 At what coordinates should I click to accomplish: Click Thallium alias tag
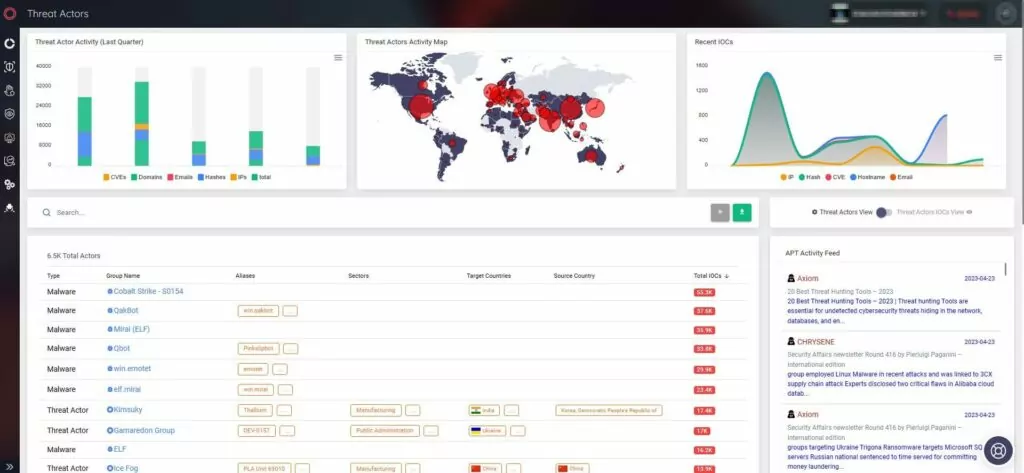(x=255, y=410)
